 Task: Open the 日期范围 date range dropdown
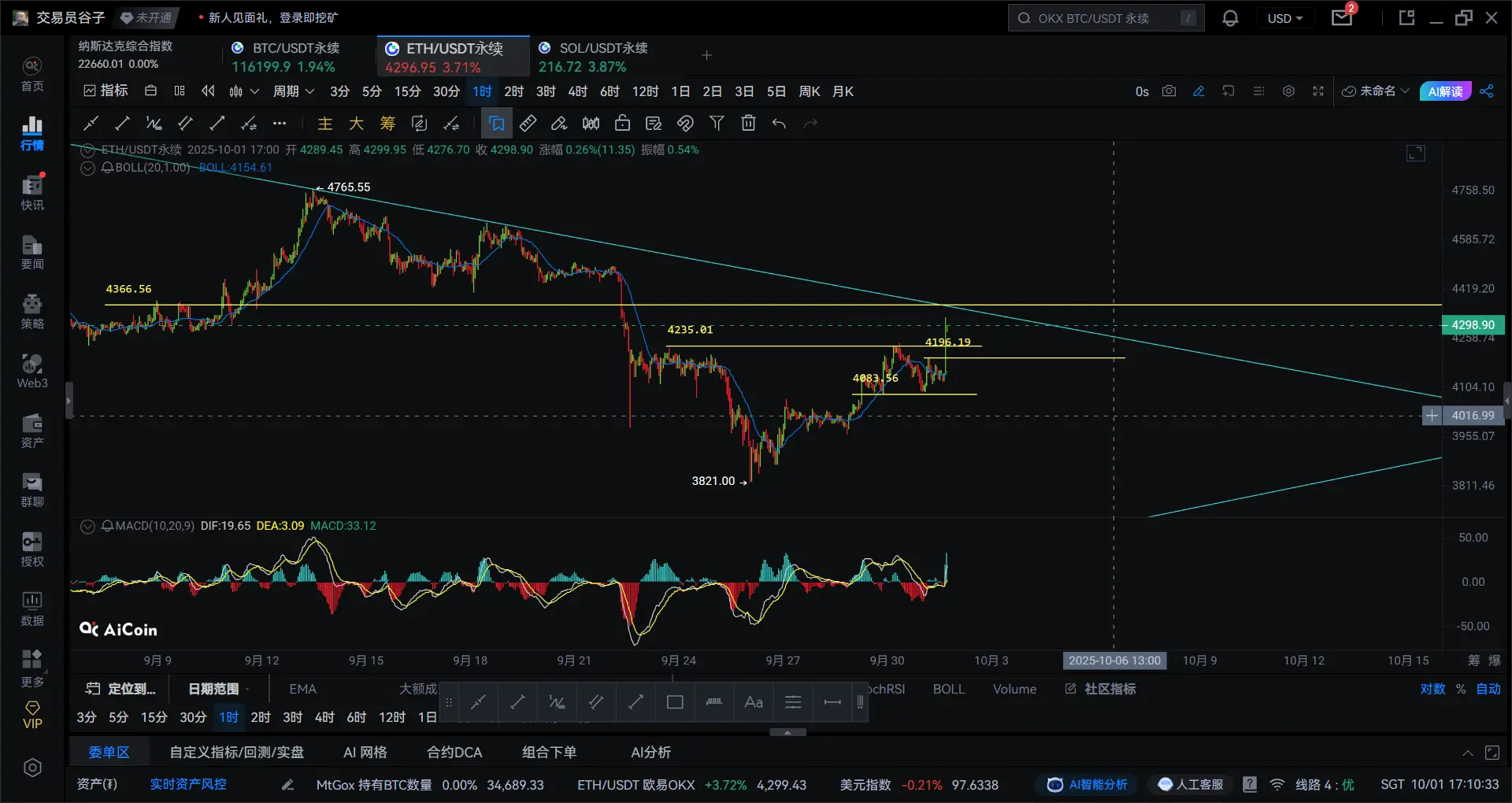coord(219,689)
